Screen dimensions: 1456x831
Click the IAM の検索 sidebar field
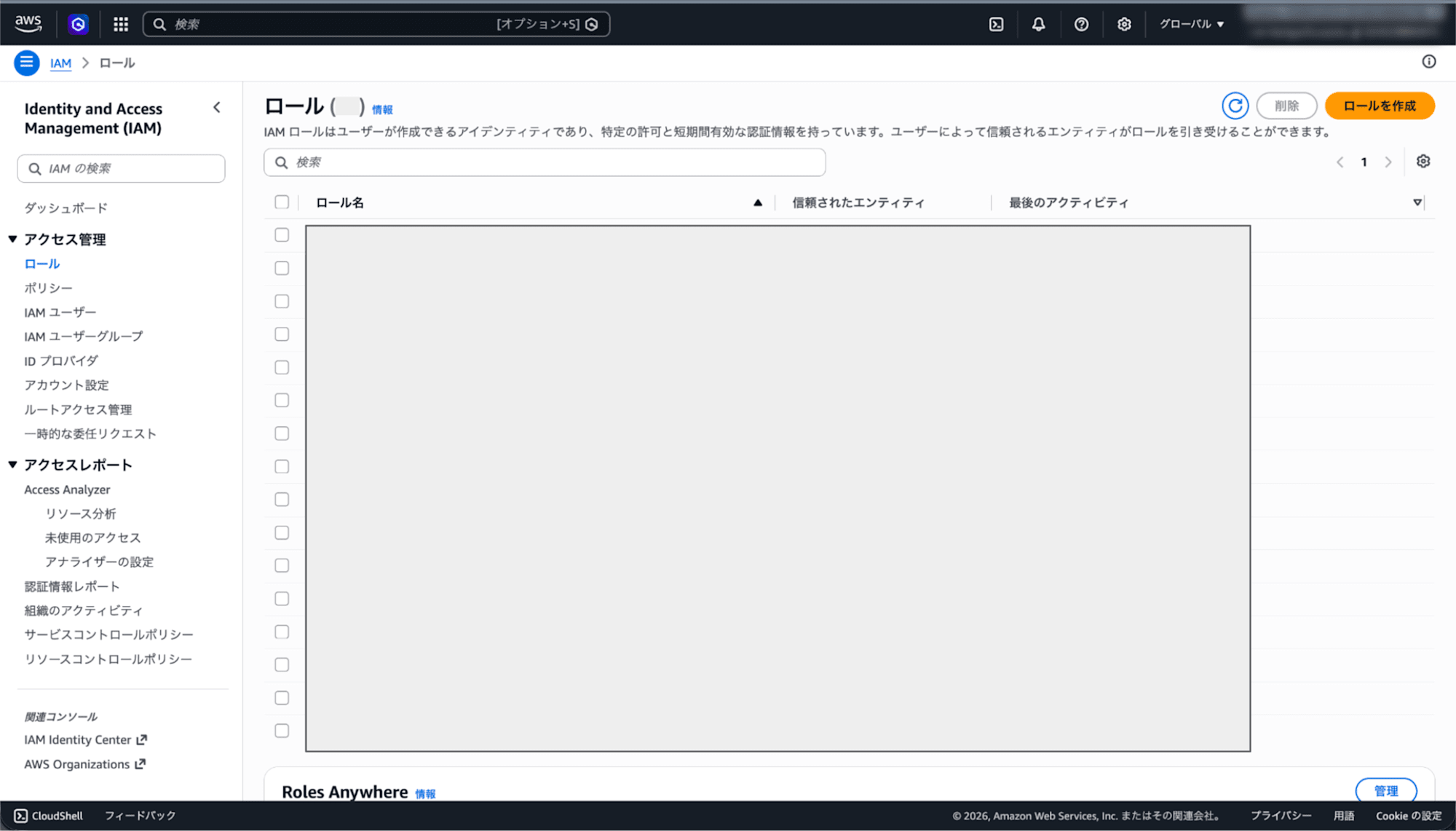tap(121, 168)
